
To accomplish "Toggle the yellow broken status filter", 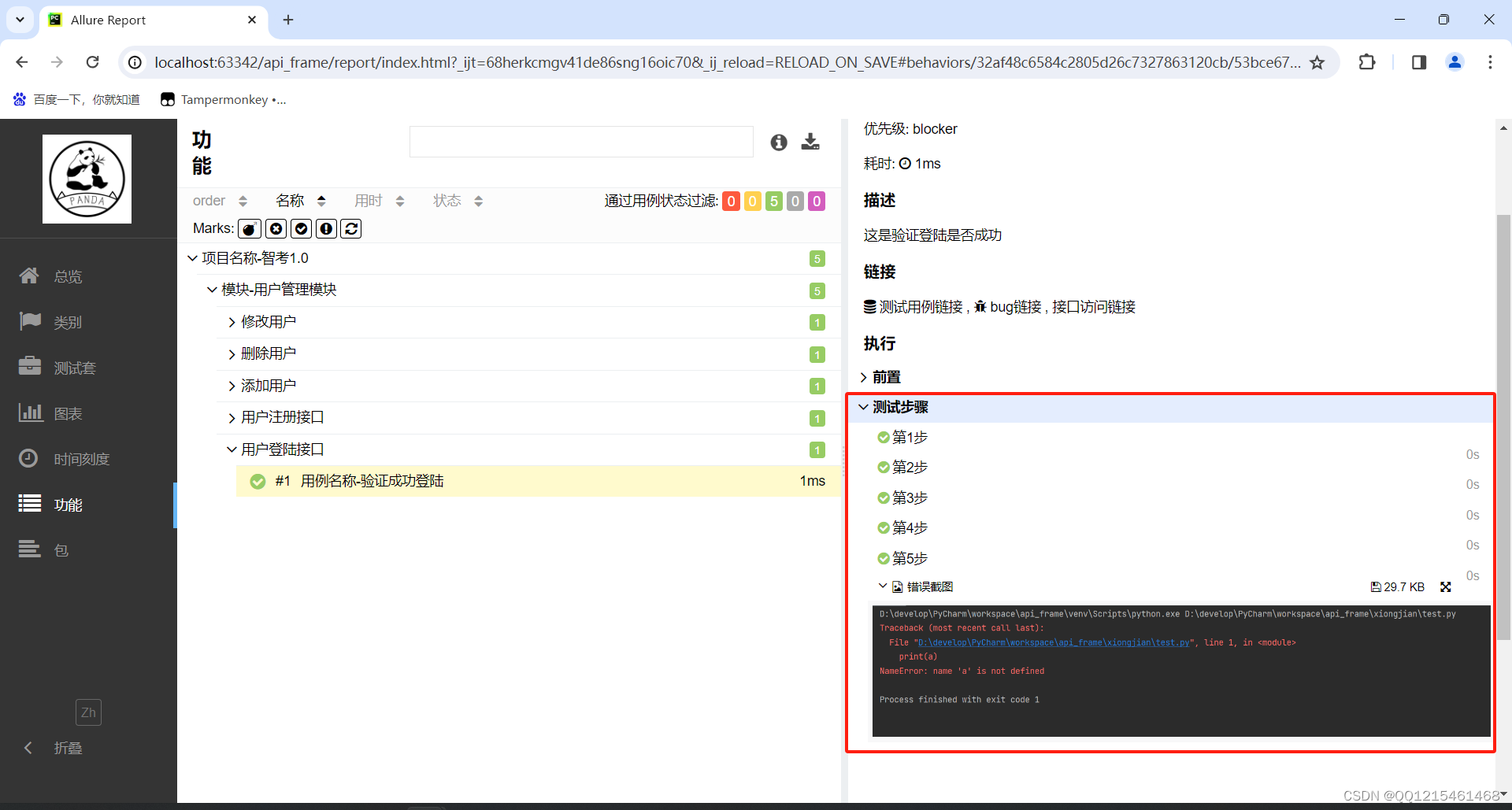I will (753, 202).
